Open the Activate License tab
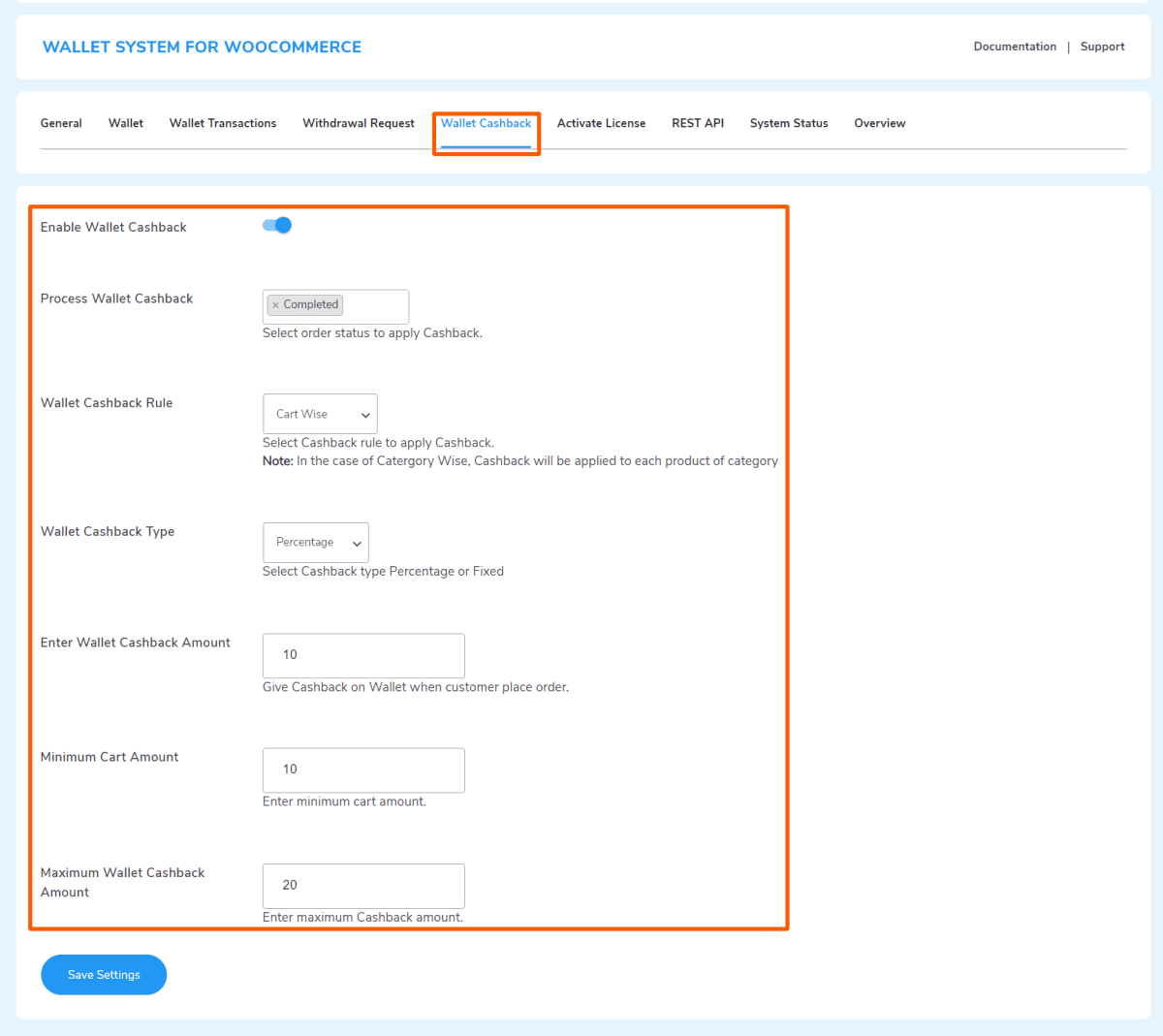The image size is (1163, 1036). 601,123
